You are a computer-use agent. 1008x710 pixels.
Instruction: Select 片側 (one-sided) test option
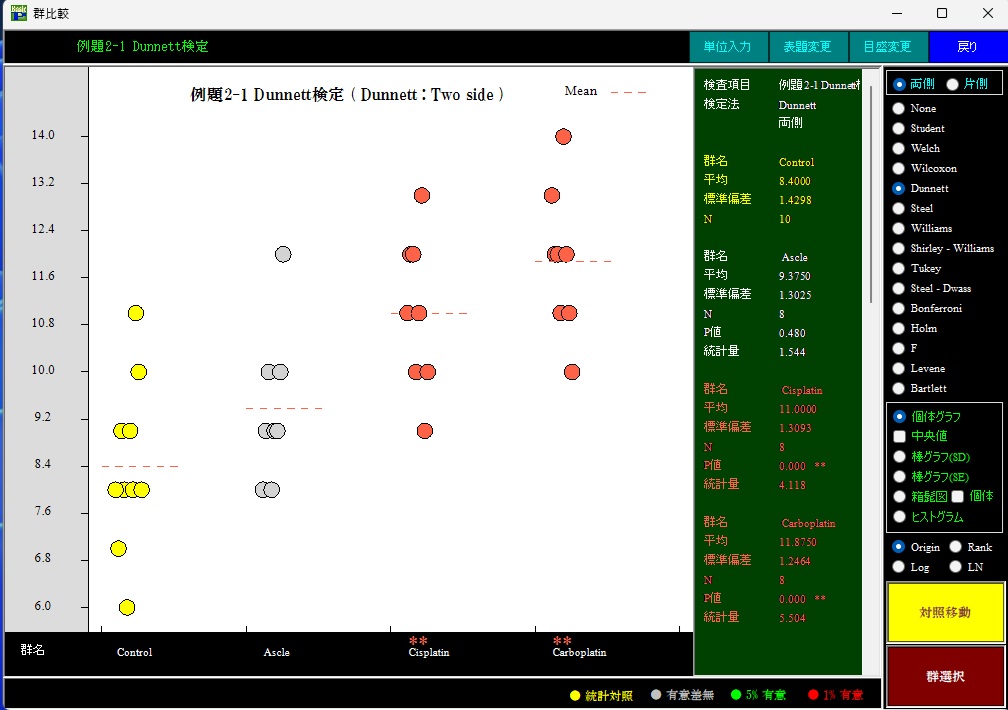coord(951,84)
